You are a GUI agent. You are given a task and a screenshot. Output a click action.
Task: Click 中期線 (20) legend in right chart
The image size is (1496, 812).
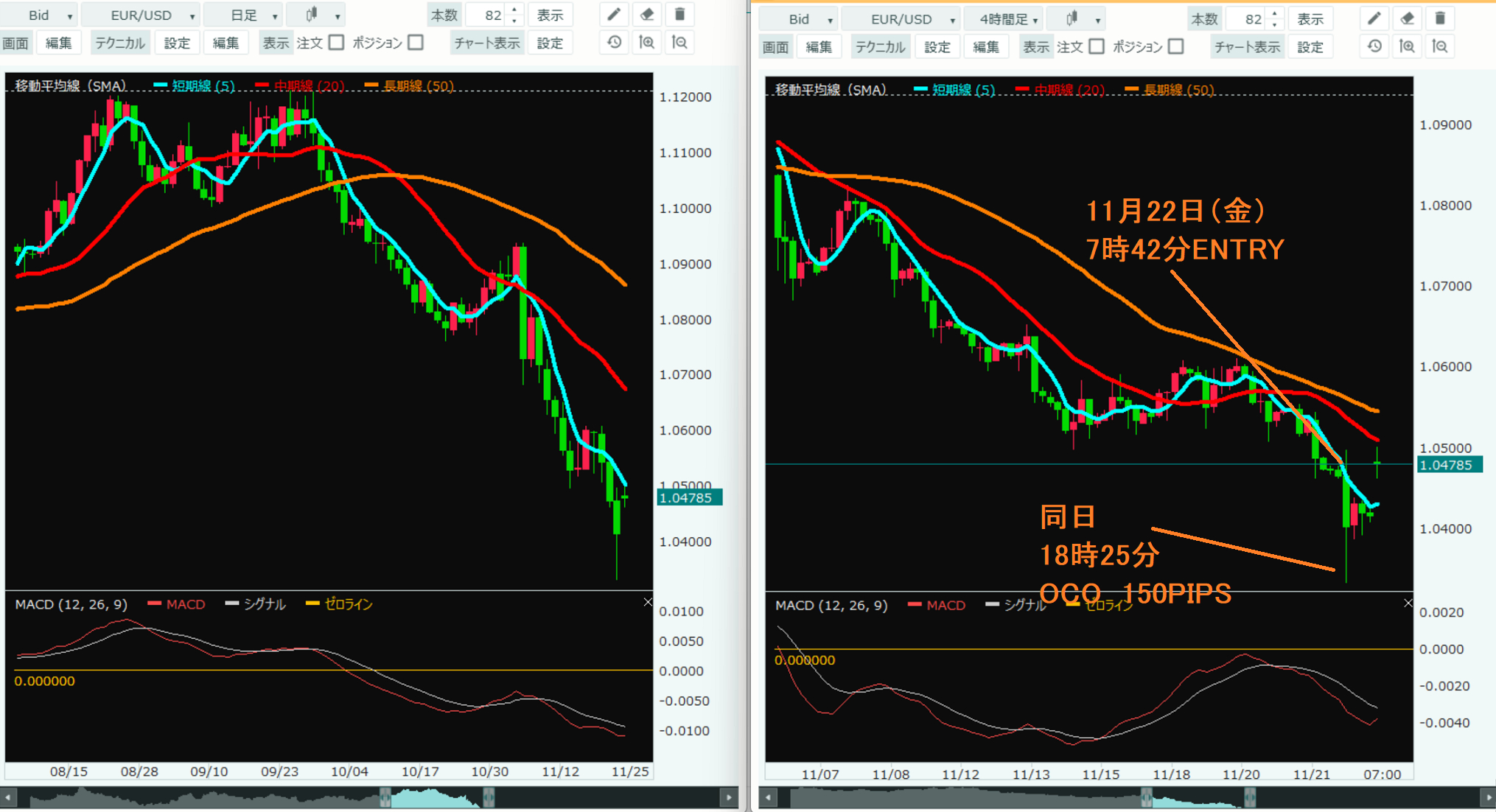(x=1060, y=89)
